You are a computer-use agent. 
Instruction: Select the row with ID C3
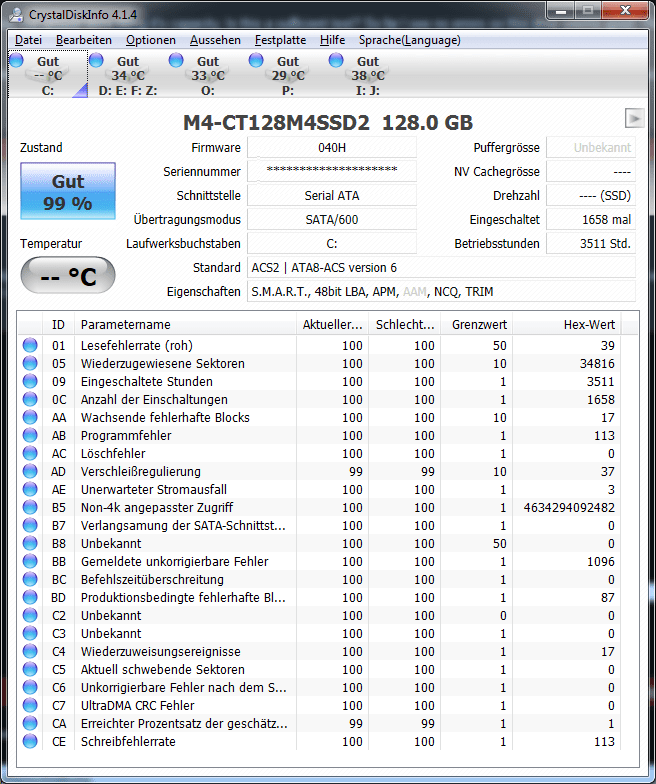320,634
